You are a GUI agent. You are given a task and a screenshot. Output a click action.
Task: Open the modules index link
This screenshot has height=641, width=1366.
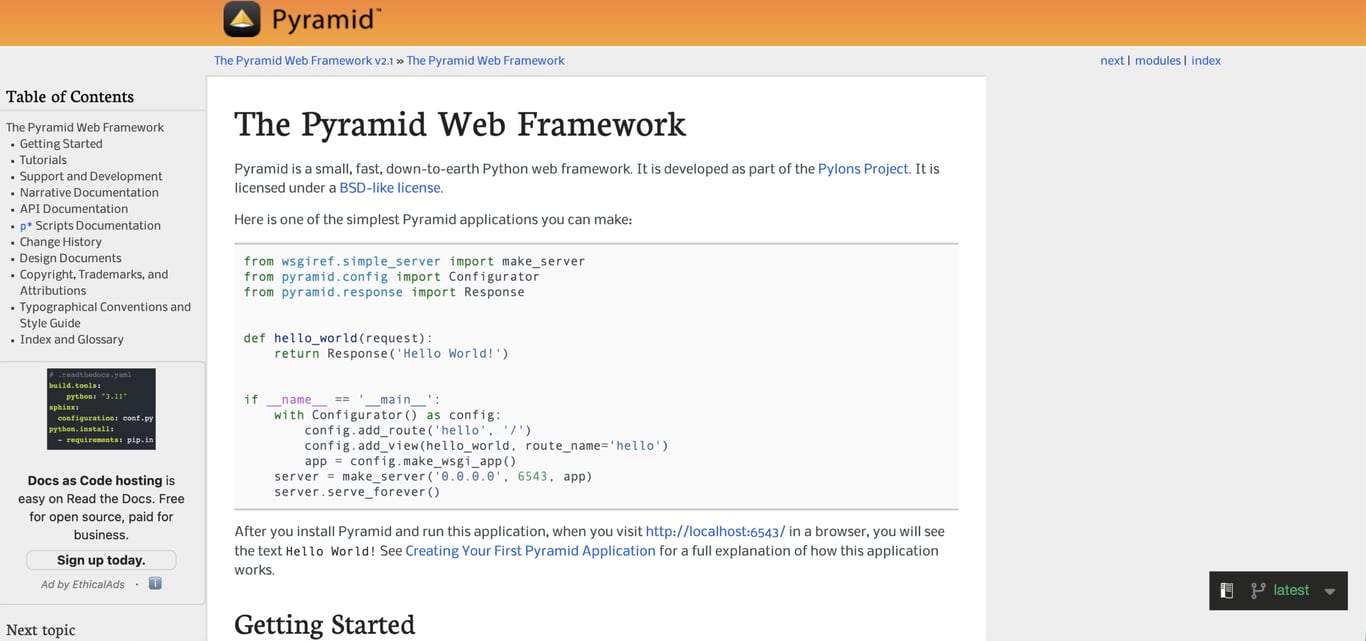click(x=1158, y=61)
